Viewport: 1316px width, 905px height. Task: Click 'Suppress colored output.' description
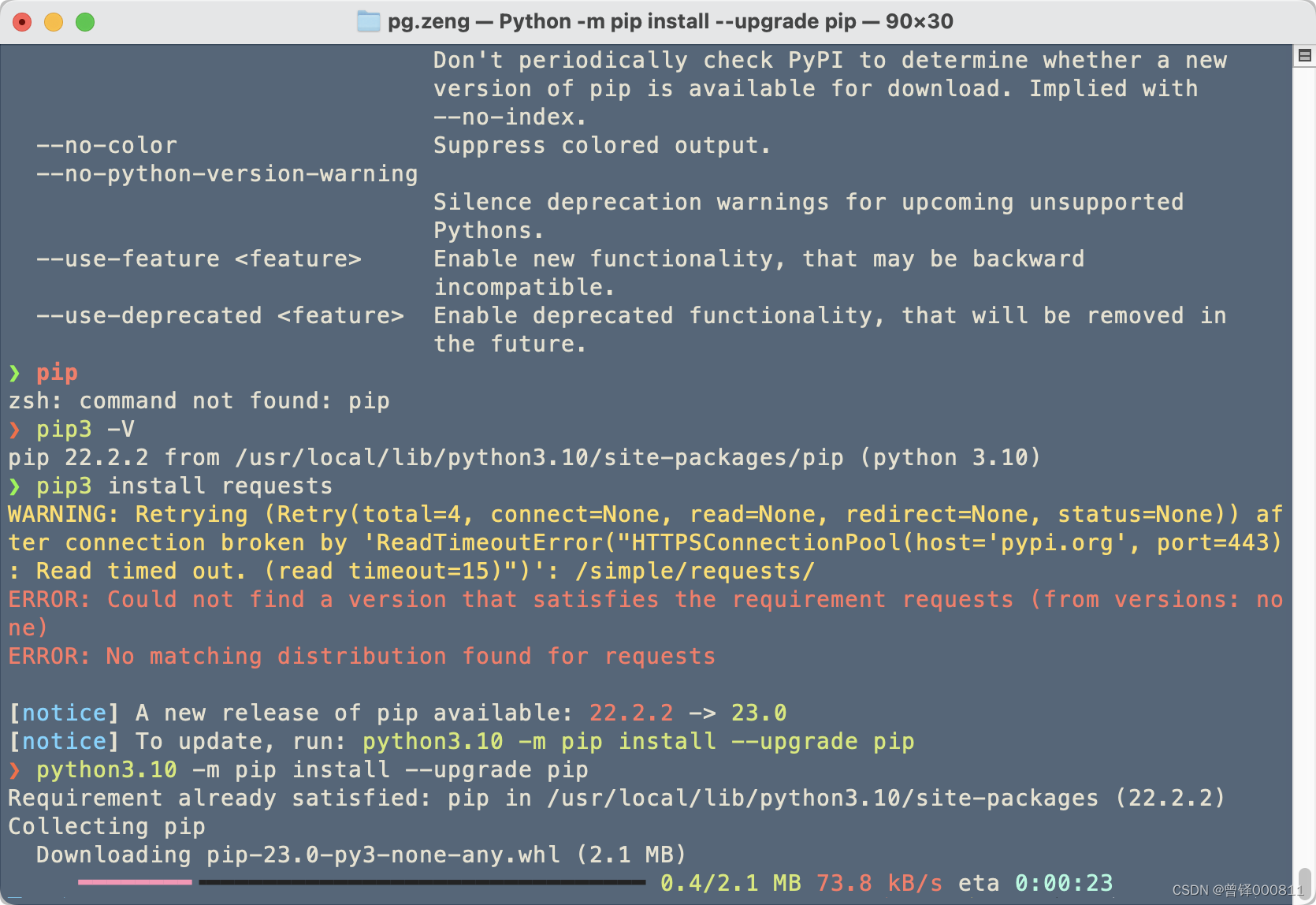[602, 146]
